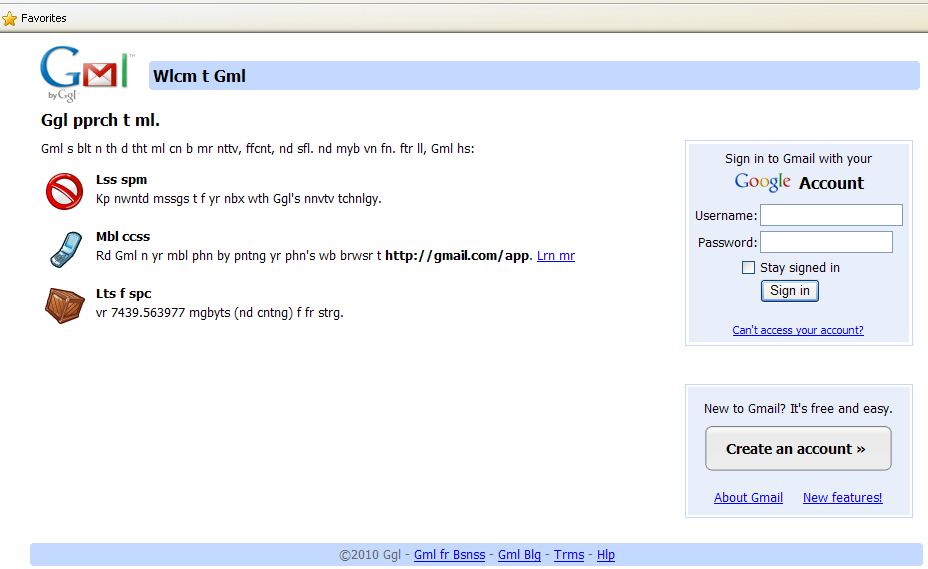Click the ©2010 Ggl copyright text
Image resolution: width=928 pixels, height=569 pixels.
[x=370, y=555]
